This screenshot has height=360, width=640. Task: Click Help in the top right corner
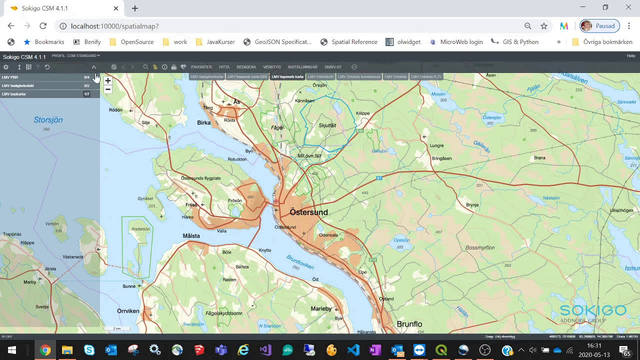tap(631, 56)
